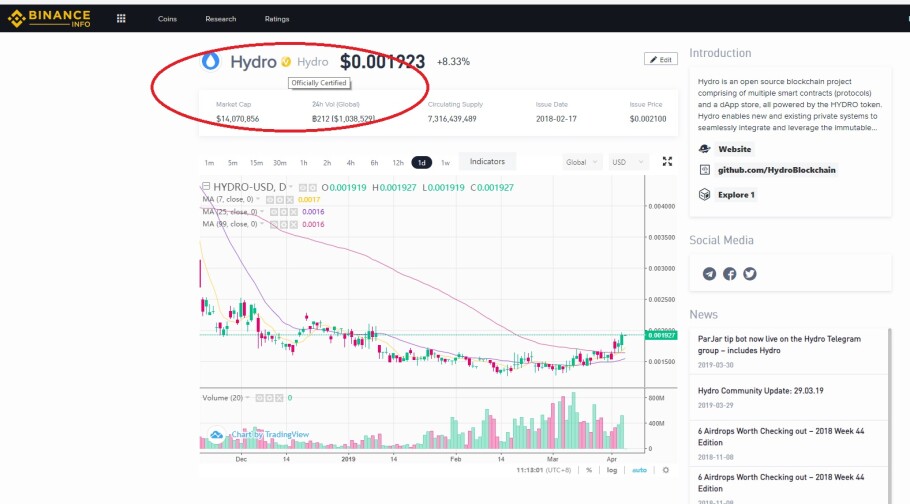Open the Coins menu
The image size is (910, 504).
pos(167,19)
